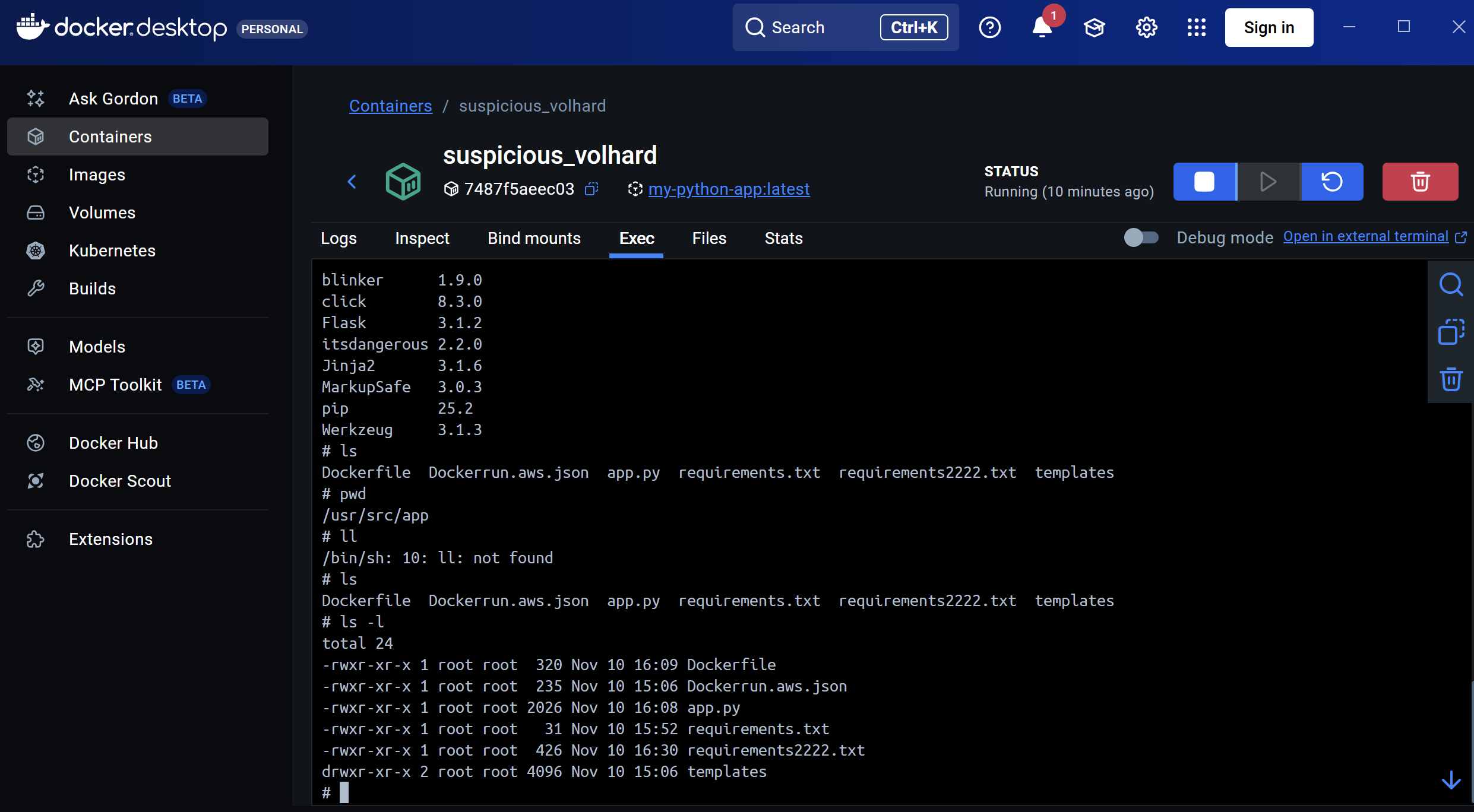Copy the container ID 7487f5aeec03
The width and height of the screenshot is (1474, 812).
coord(591,189)
